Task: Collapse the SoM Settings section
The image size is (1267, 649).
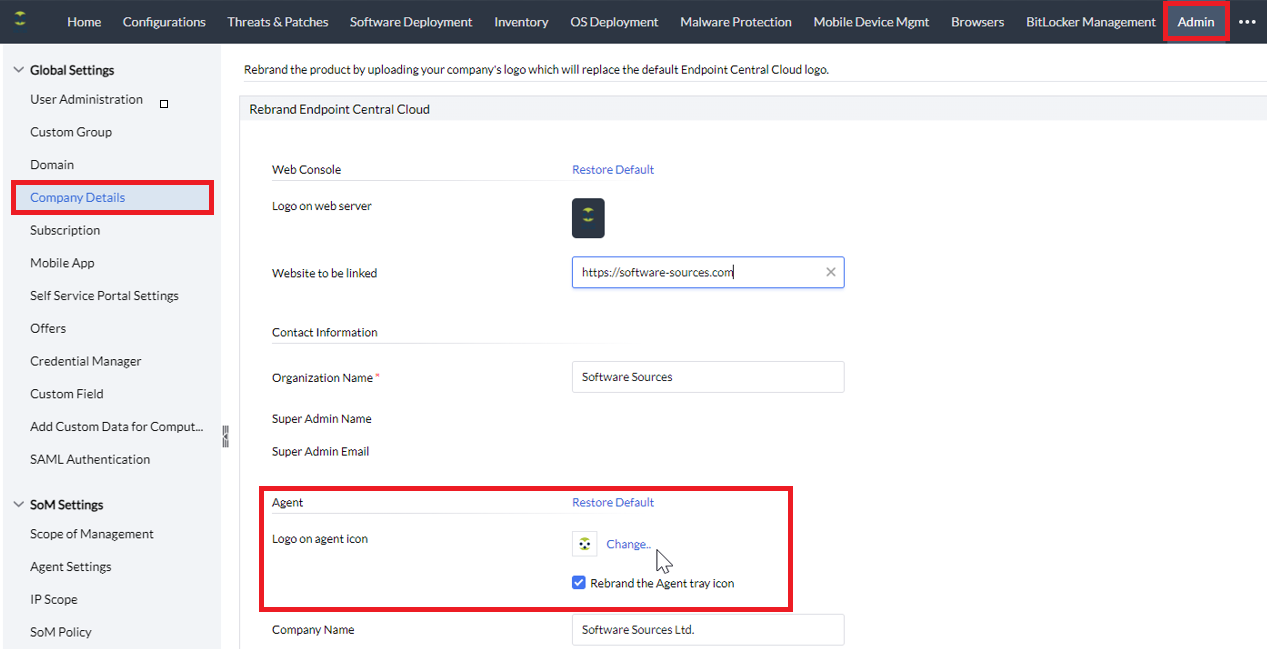Action: point(18,505)
